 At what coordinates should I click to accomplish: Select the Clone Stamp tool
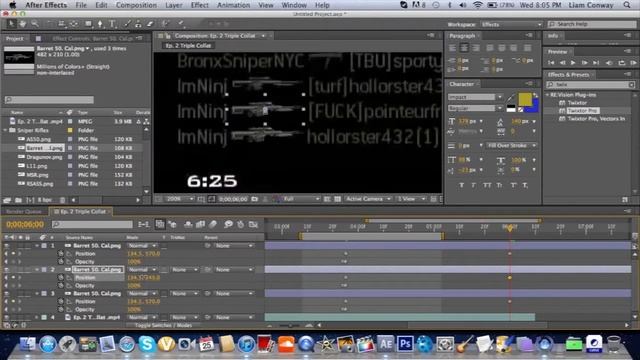point(139,24)
